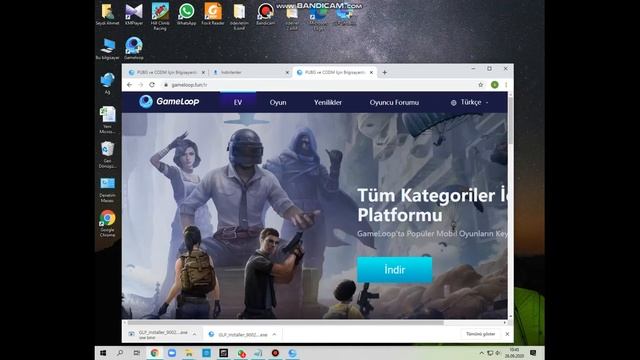Click the GameLoop logo in the site header
Screen dimensions: 640x360
[x=169, y=101]
